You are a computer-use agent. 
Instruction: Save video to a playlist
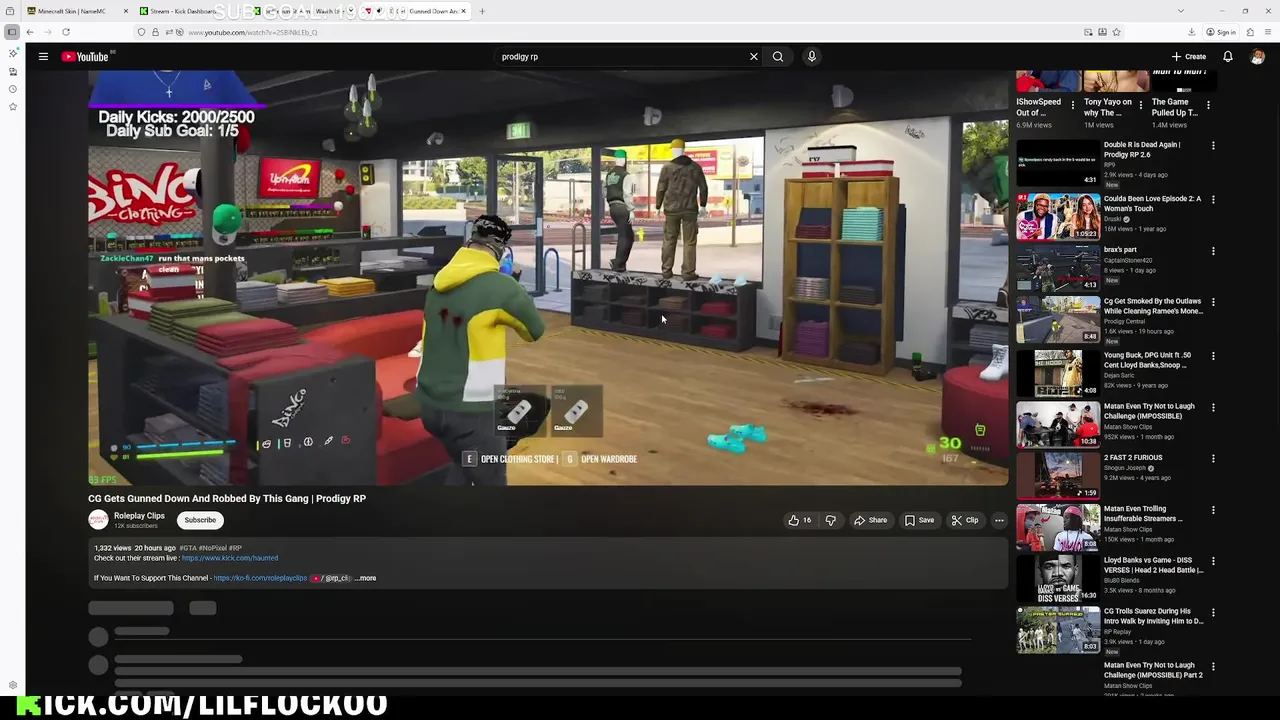tap(920, 520)
